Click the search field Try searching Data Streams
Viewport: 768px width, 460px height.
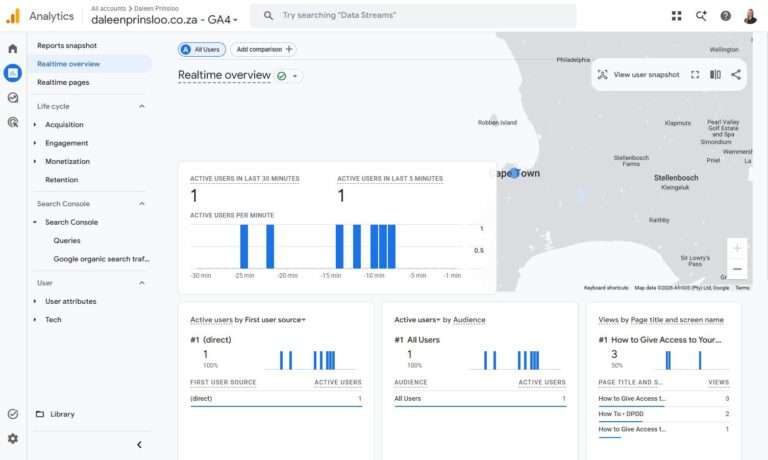click(413, 16)
